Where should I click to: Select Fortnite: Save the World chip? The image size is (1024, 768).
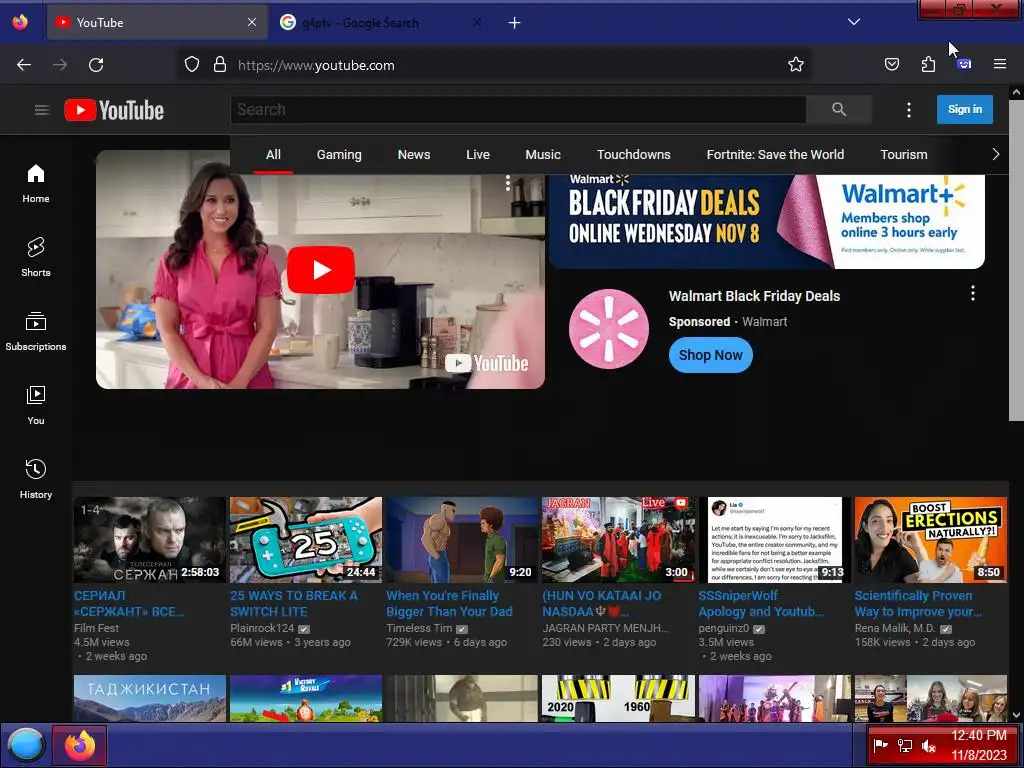coord(775,155)
